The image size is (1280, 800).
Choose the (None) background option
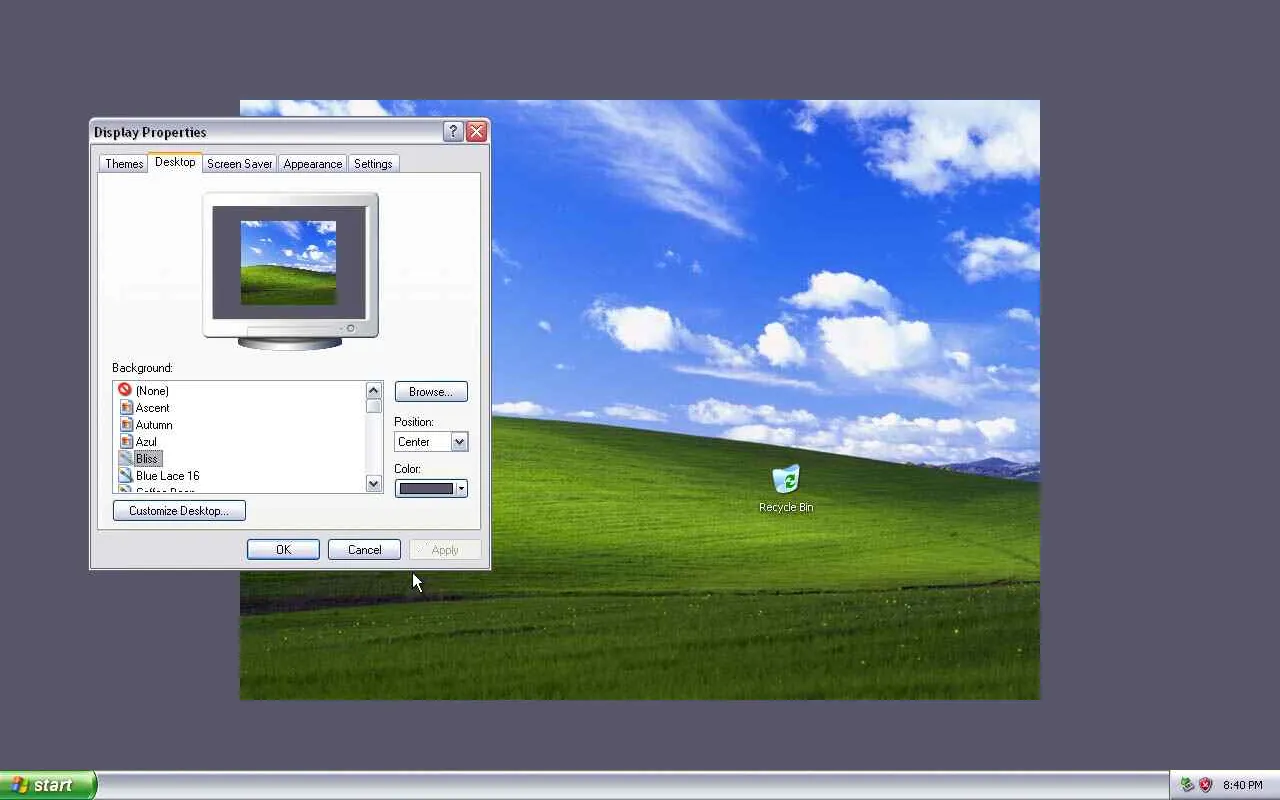(x=152, y=391)
